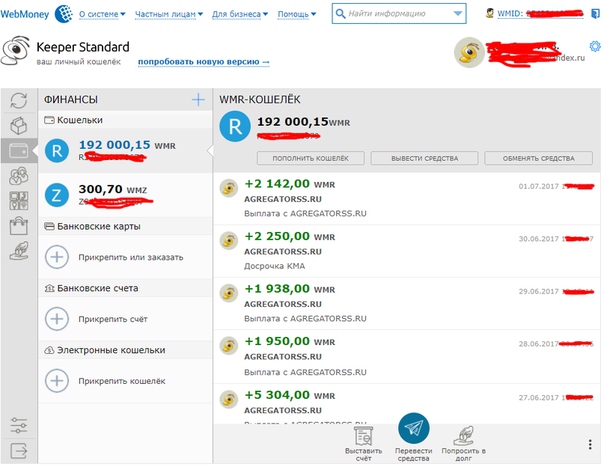This screenshot has width=604, height=467.
Task: Click the Перевести средства paper plane icon
Action: pos(413,428)
